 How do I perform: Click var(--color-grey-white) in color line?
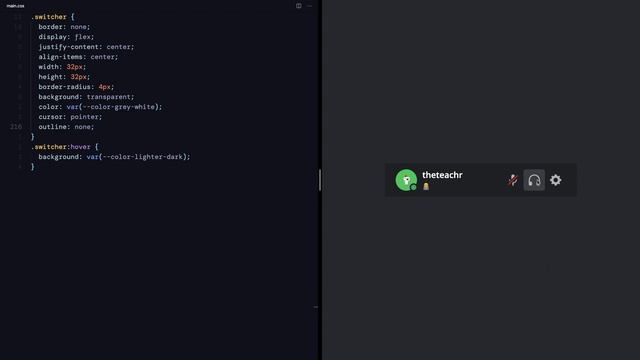pyautogui.click(x=113, y=107)
